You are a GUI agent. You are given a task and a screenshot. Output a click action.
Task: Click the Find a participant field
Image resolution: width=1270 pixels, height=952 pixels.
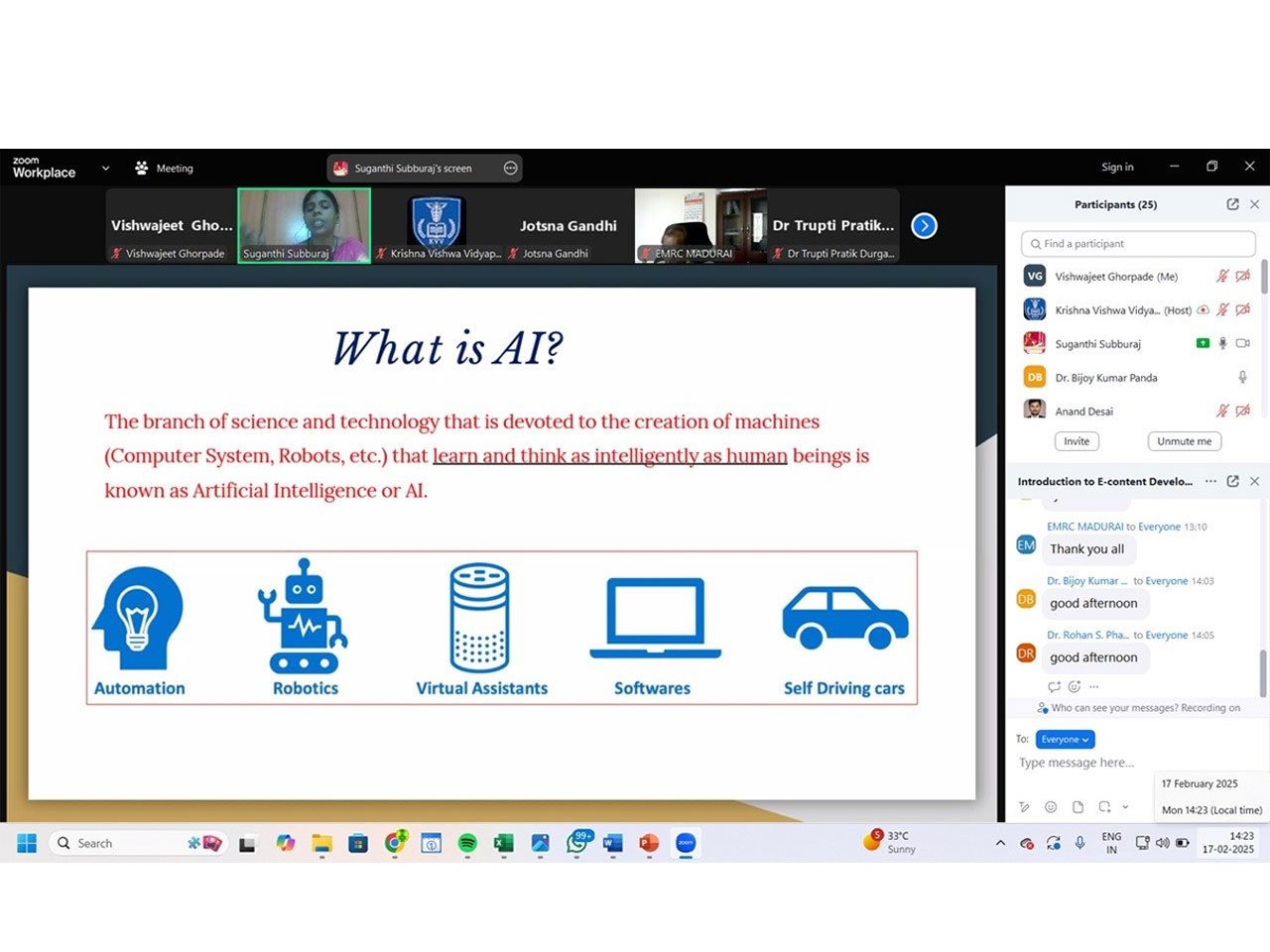[1138, 244]
